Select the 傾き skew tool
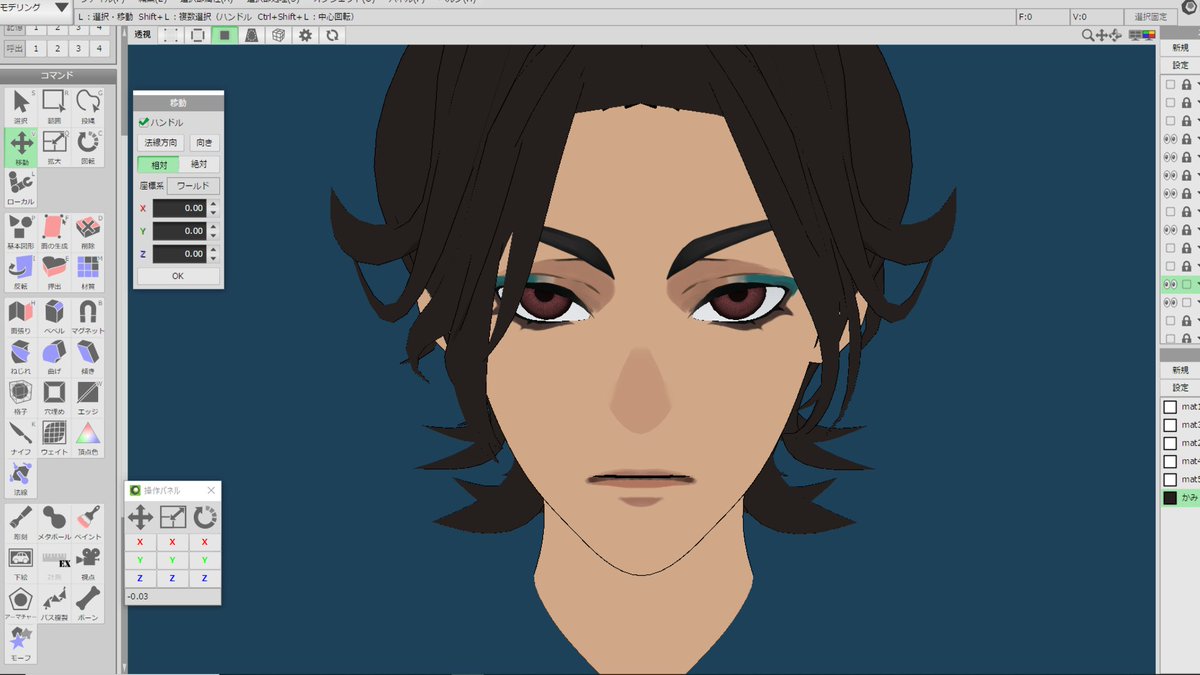The height and width of the screenshot is (675, 1200). point(88,357)
